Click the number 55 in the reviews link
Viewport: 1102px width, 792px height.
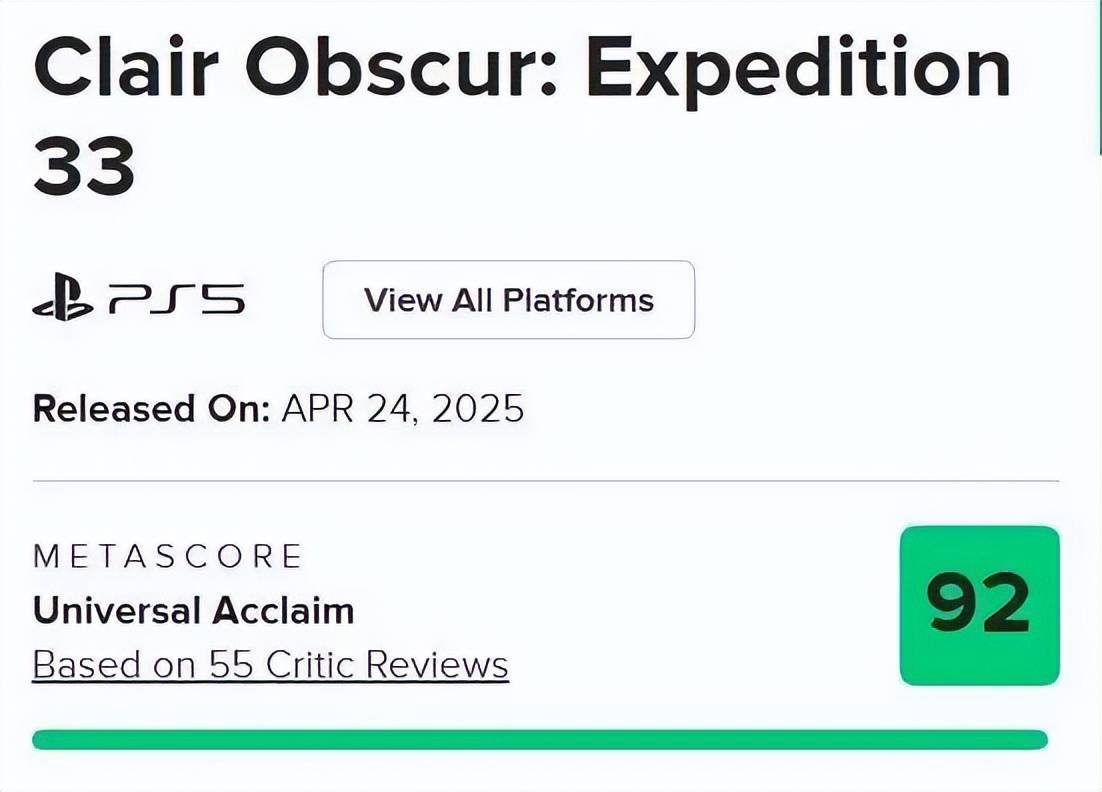click(x=231, y=664)
